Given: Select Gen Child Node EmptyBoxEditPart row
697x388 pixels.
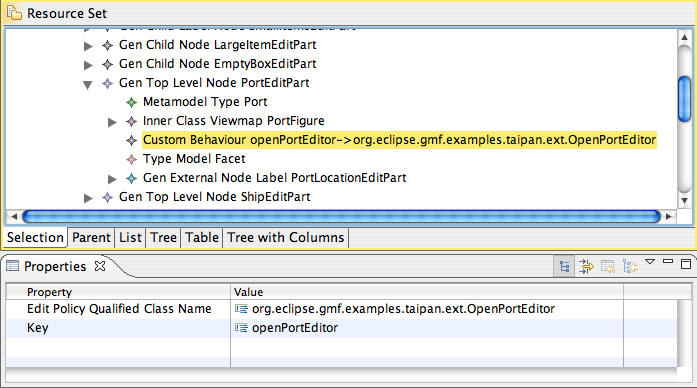Looking at the screenshot, I should click(218, 64).
